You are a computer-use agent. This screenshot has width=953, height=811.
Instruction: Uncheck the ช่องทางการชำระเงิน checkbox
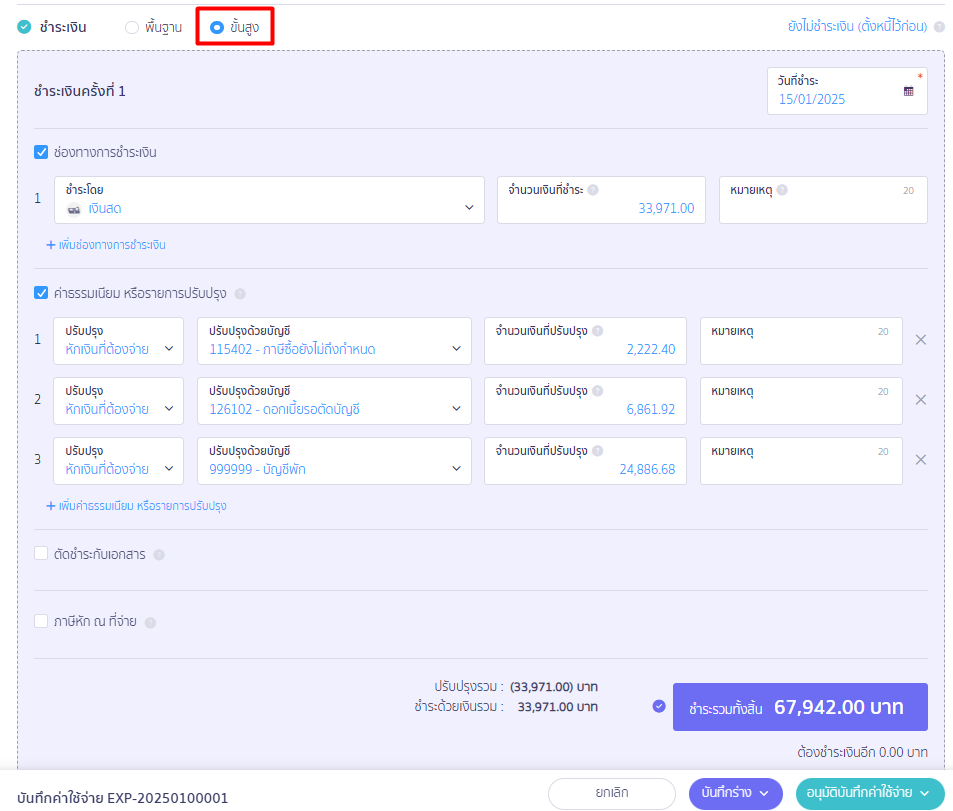point(41,152)
